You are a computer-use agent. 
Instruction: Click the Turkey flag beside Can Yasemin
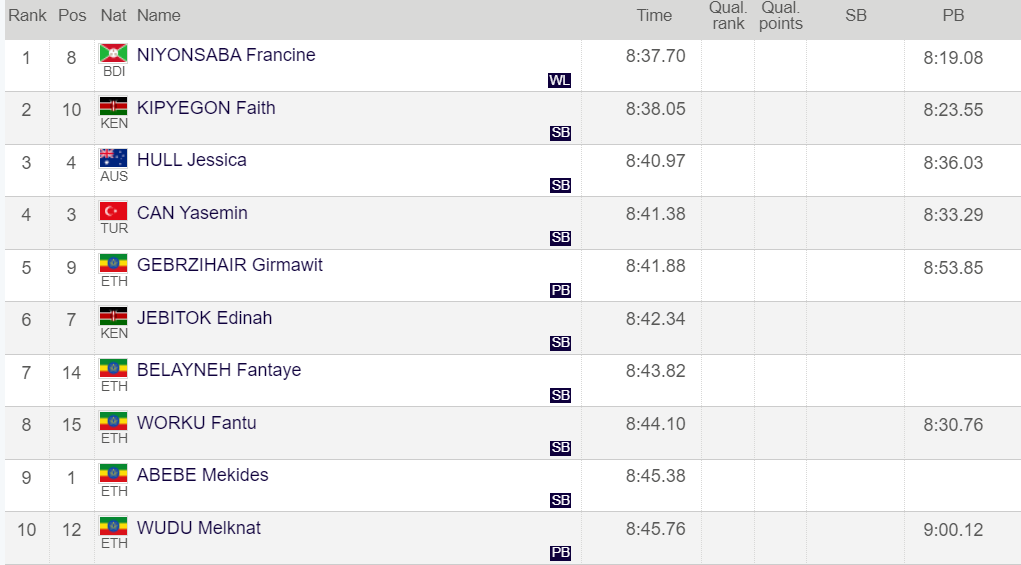click(x=113, y=210)
